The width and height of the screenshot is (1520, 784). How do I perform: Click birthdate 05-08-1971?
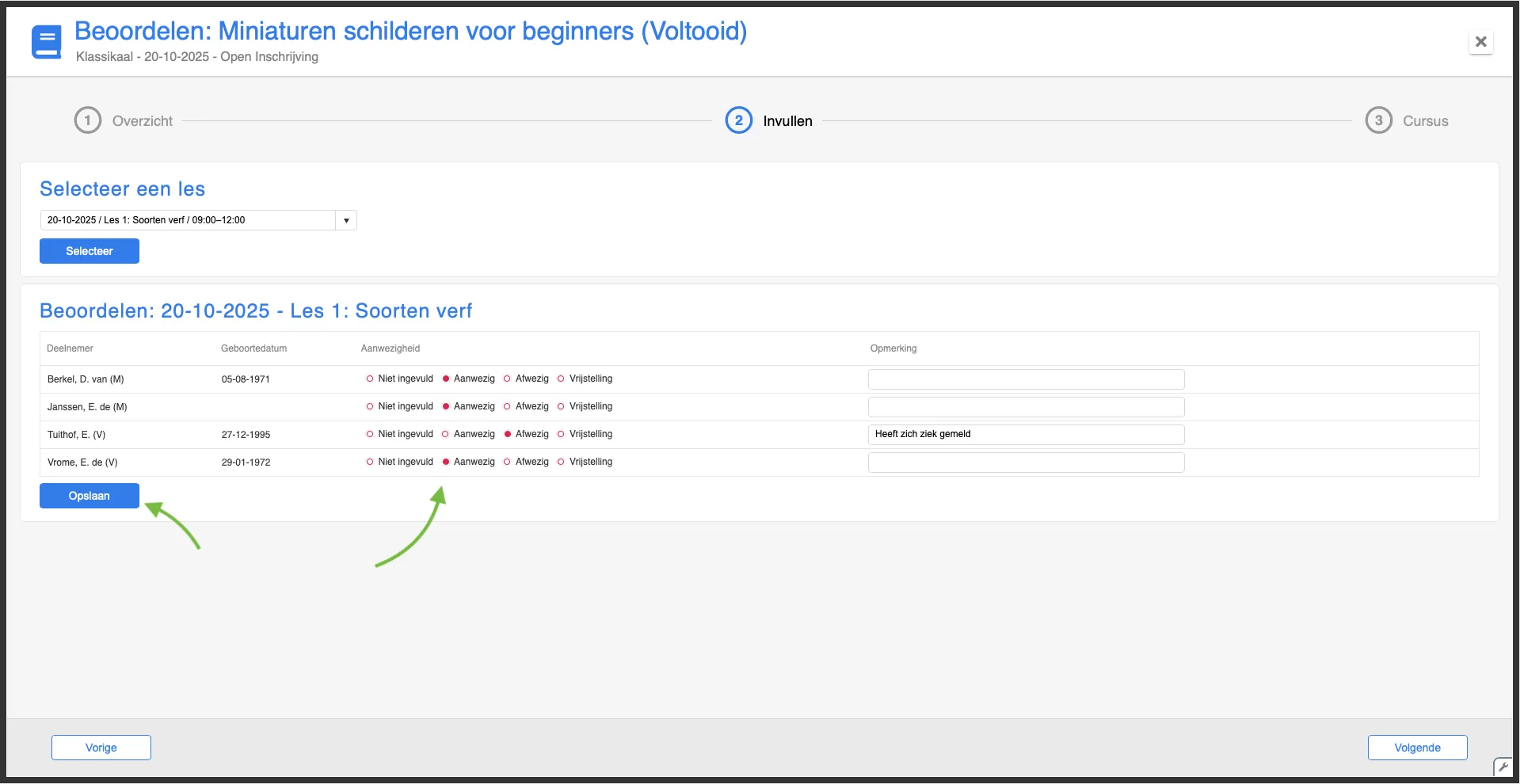(246, 379)
